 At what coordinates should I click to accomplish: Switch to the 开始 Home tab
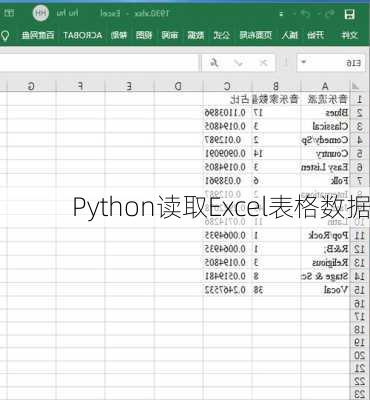(x=315, y=35)
